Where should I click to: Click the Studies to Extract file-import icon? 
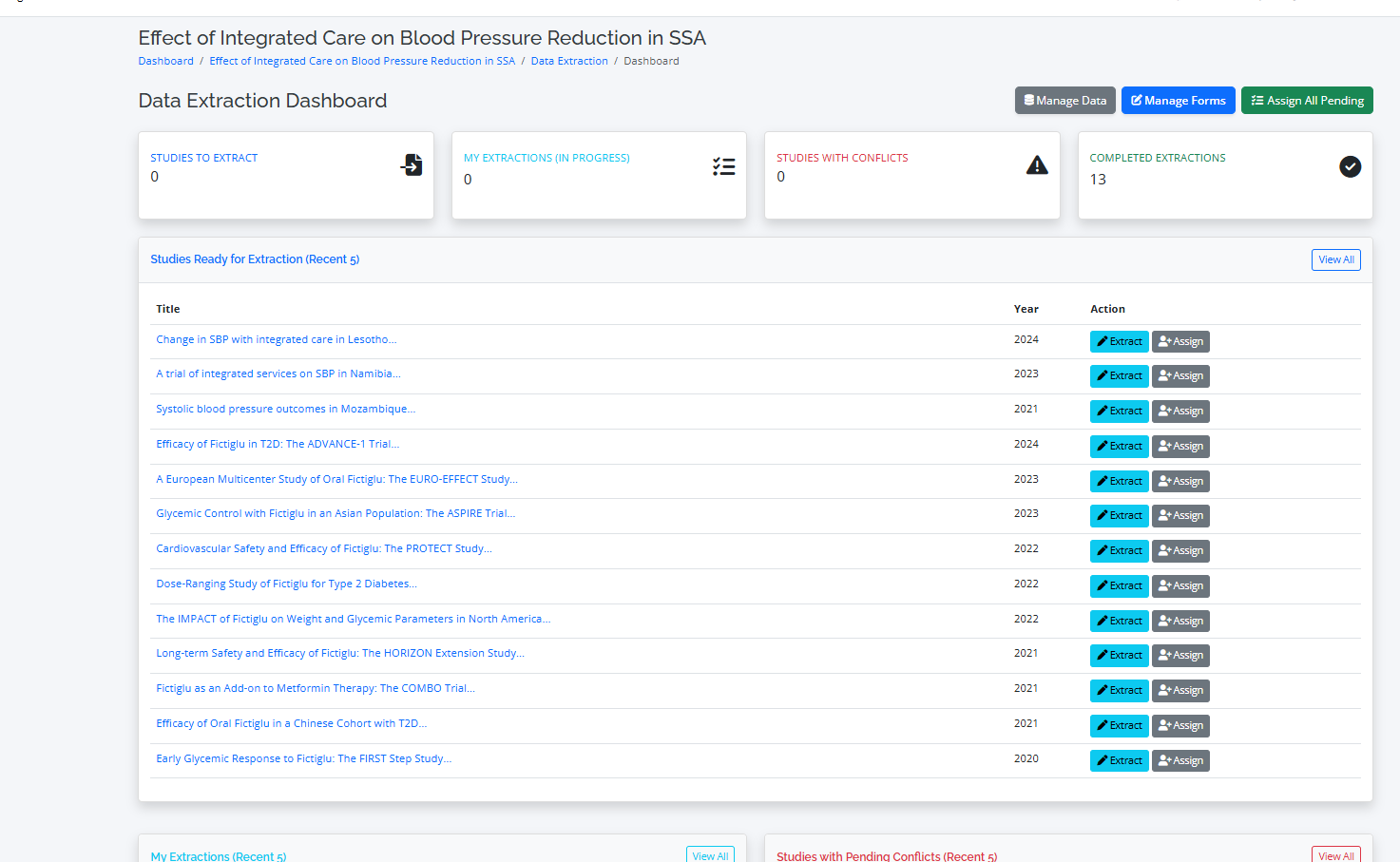coord(411,165)
